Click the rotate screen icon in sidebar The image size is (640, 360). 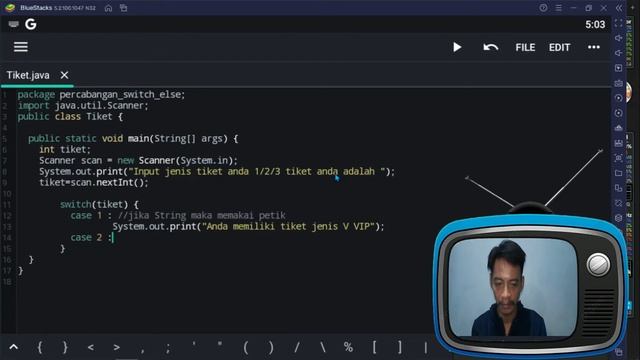pos(618,203)
